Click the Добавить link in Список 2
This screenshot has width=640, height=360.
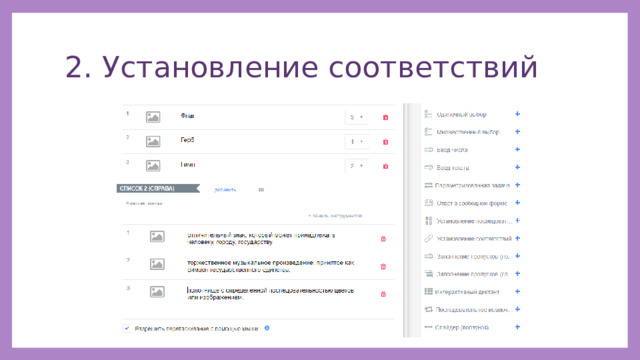point(225,190)
